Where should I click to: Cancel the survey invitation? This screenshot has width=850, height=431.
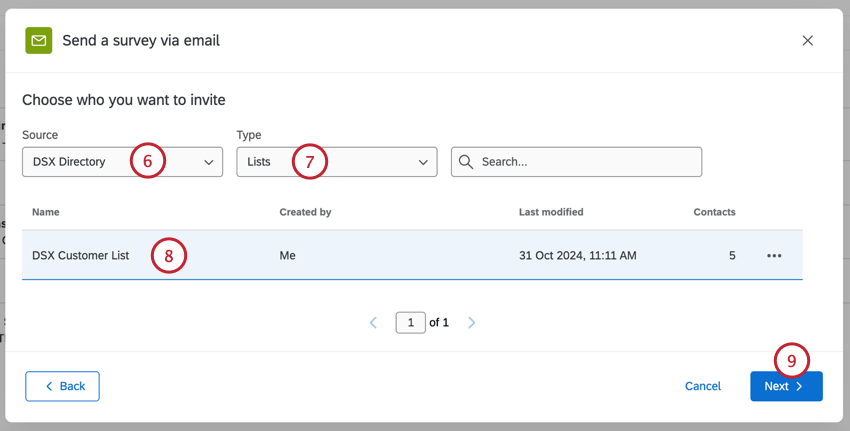(x=703, y=386)
